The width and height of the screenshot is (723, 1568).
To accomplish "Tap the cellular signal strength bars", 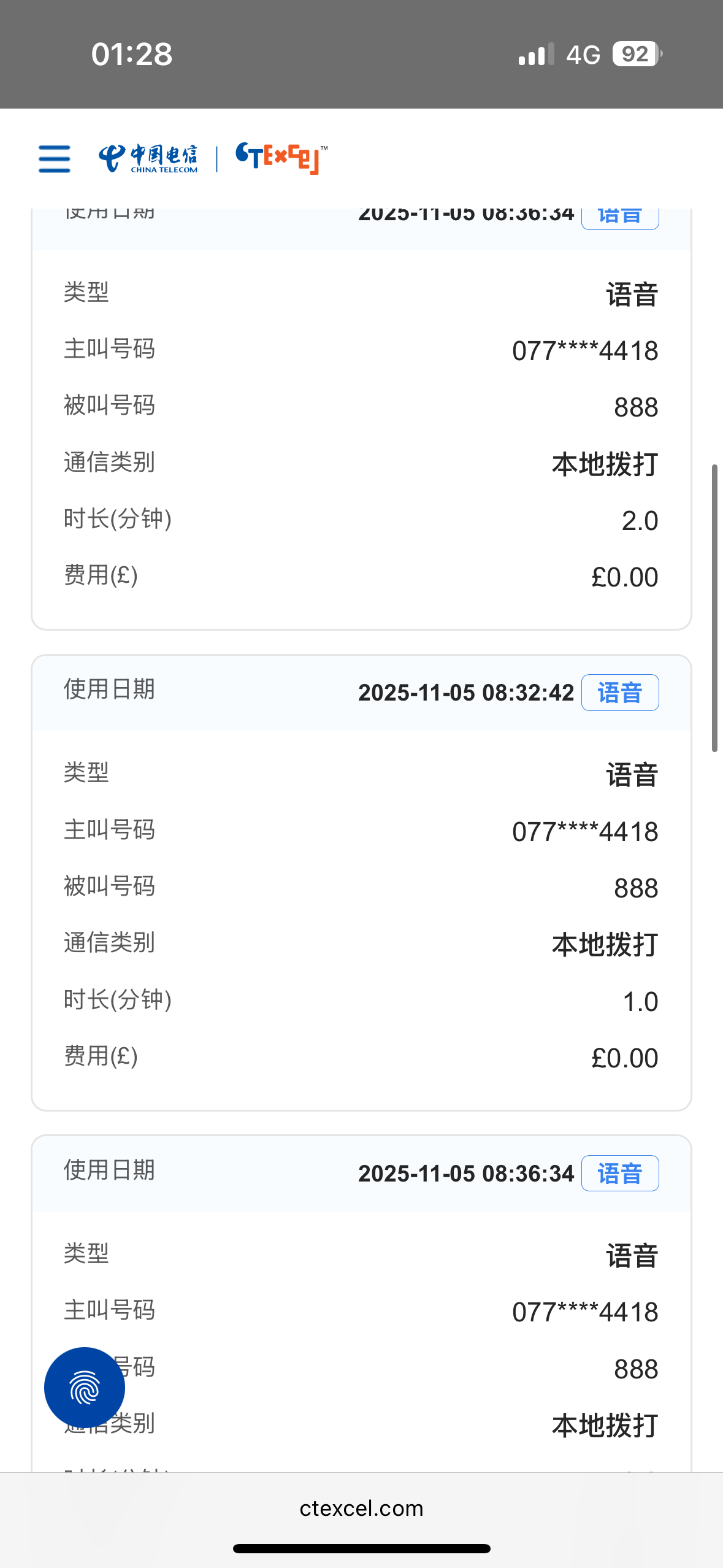I will point(536,55).
